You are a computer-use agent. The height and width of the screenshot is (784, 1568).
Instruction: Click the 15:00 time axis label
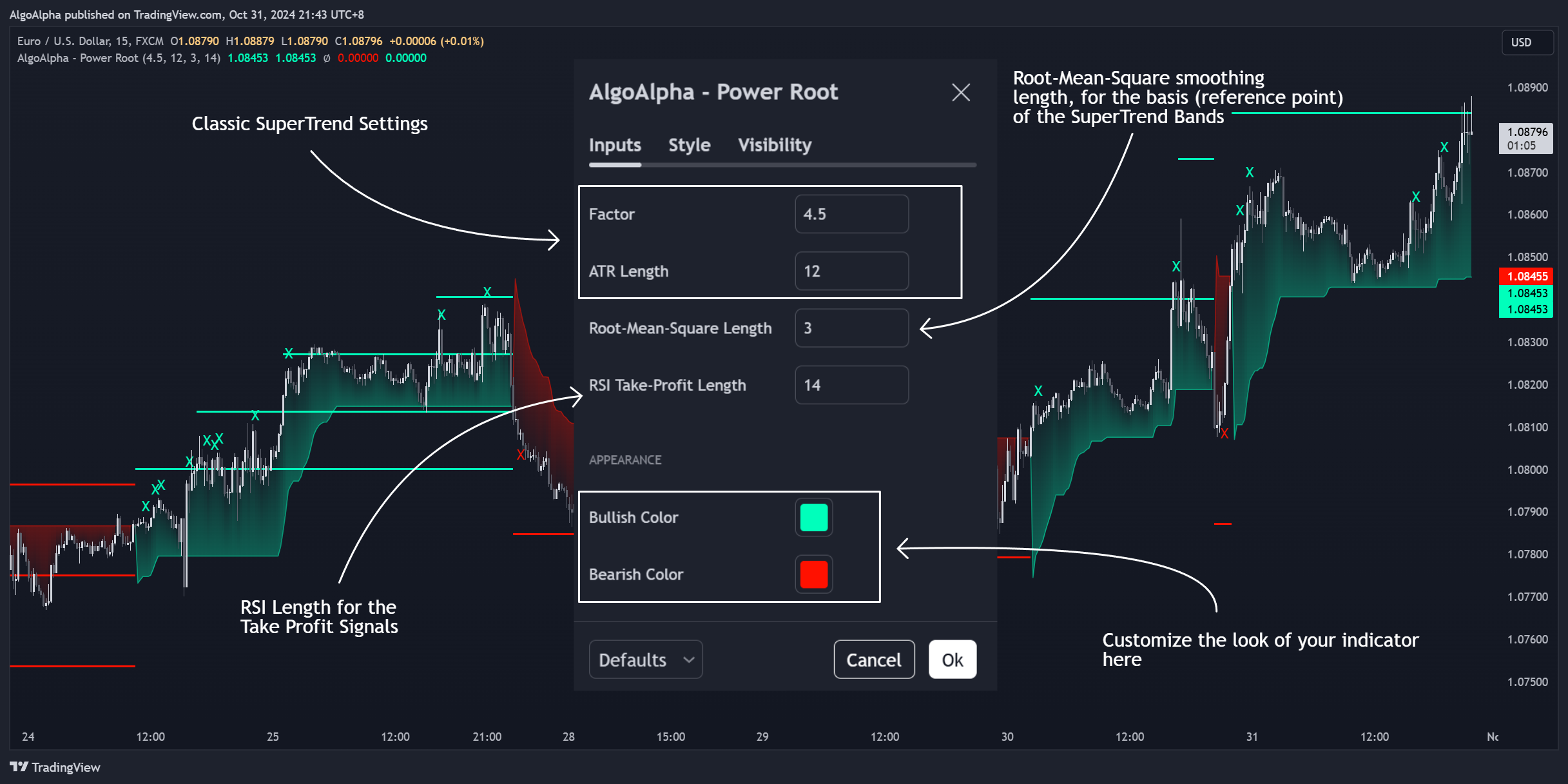point(671,737)
